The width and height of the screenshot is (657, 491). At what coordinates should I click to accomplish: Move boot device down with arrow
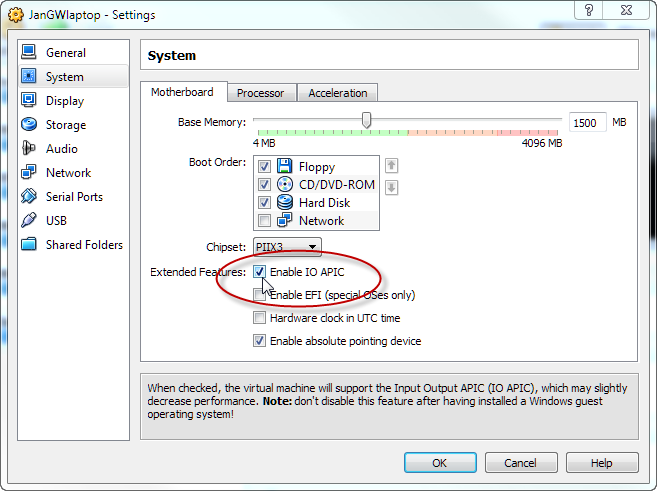(392, 187)
